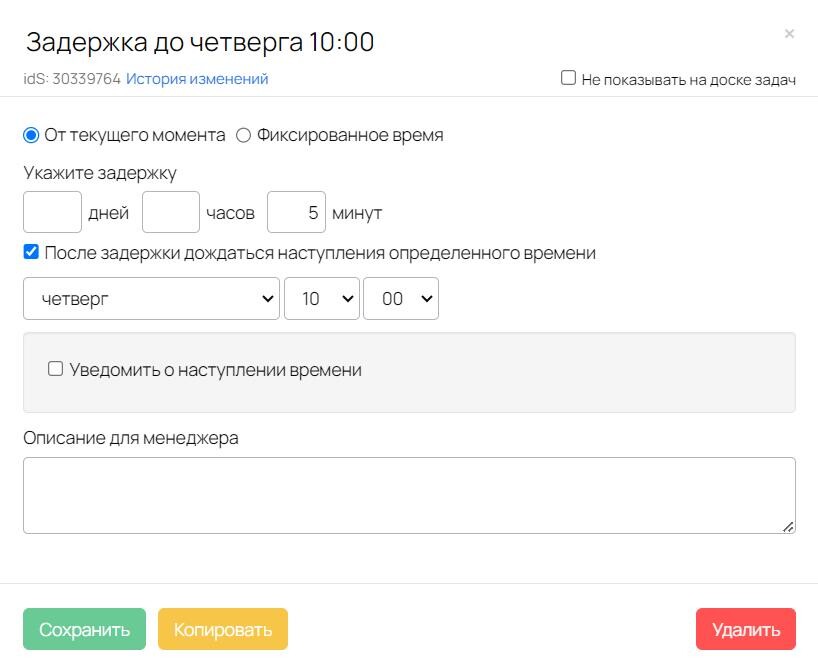Click the дней delay input field
818x672 pixels.
(x=52, y=213)
